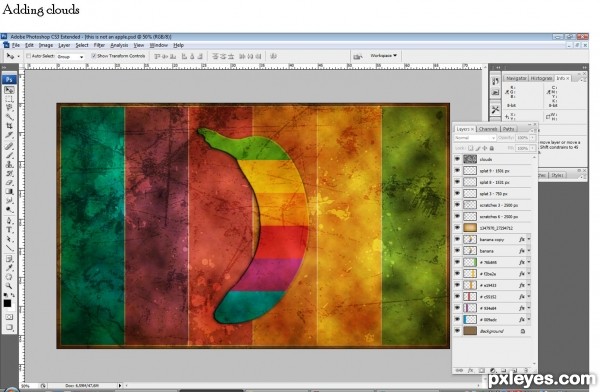This screenshot has height=392, width=600.
Task: Select the Line shape tool
Action: click(x=9, y=248)
